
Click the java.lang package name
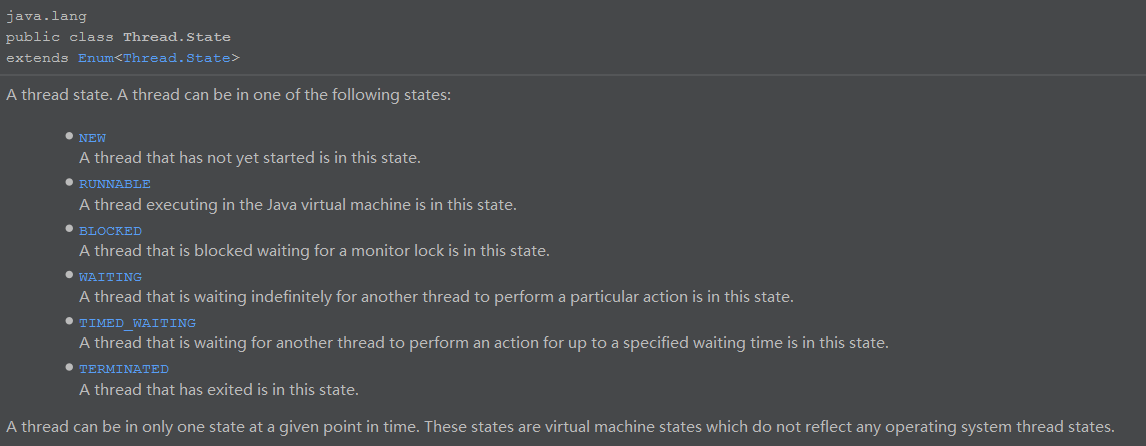pyautogui.click(x=46, y=16)
